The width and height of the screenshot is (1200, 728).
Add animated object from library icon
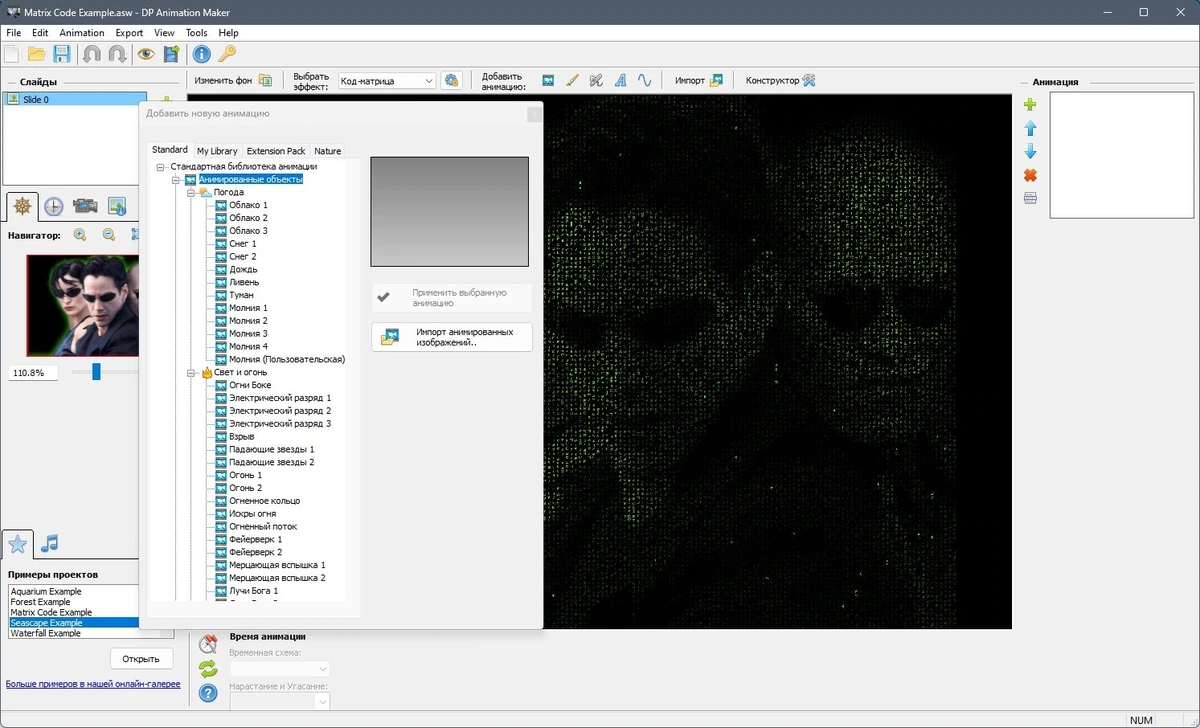click(x=548, y=81)
